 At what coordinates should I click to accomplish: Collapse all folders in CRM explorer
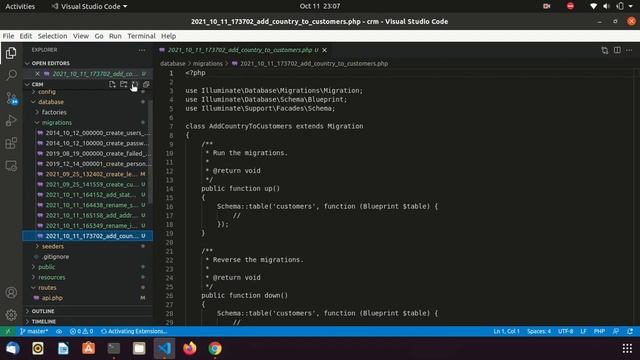146,84
